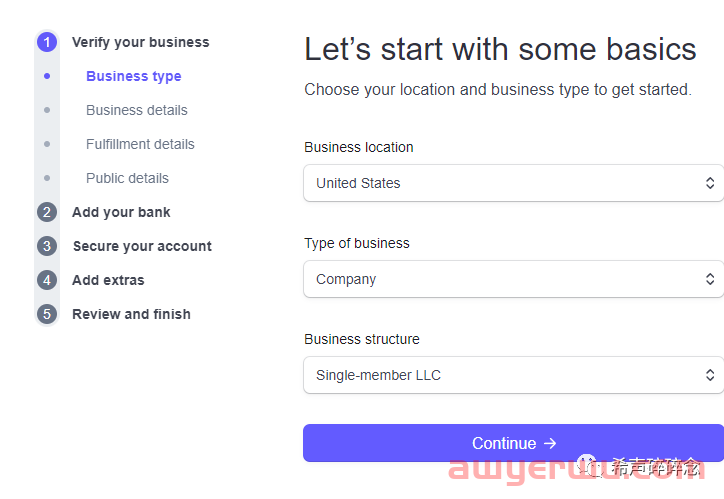Click the step 5 number circle
Screen dimensions: 724x499
point(47,314)
